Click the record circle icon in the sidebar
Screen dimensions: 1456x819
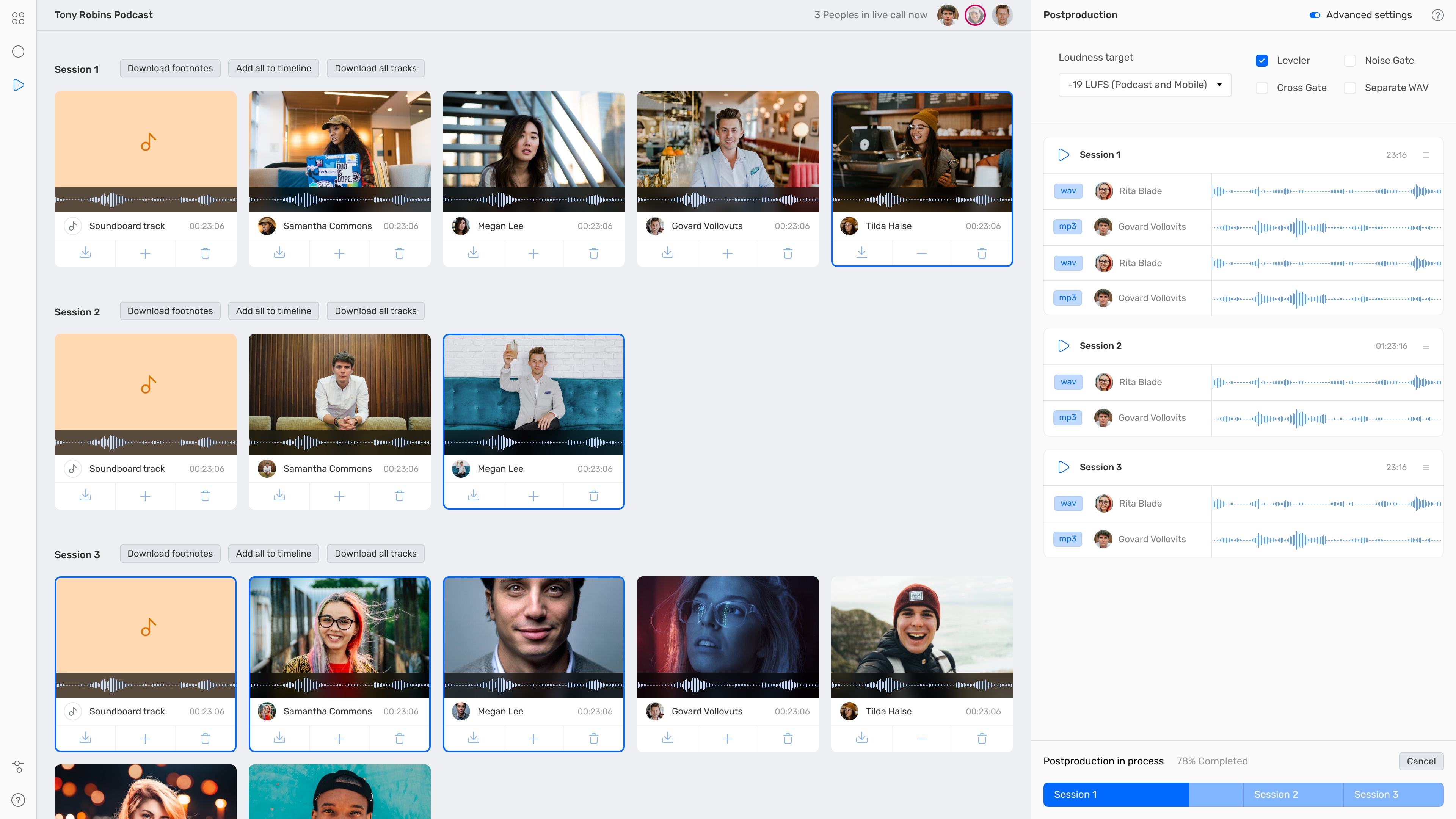pyautogui.click(x=18, y=52)
